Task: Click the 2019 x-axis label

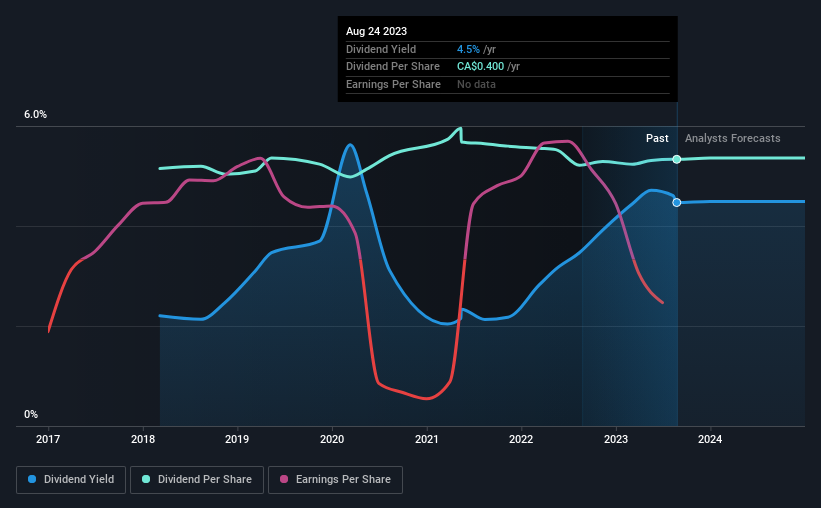Action: point(237,439)
